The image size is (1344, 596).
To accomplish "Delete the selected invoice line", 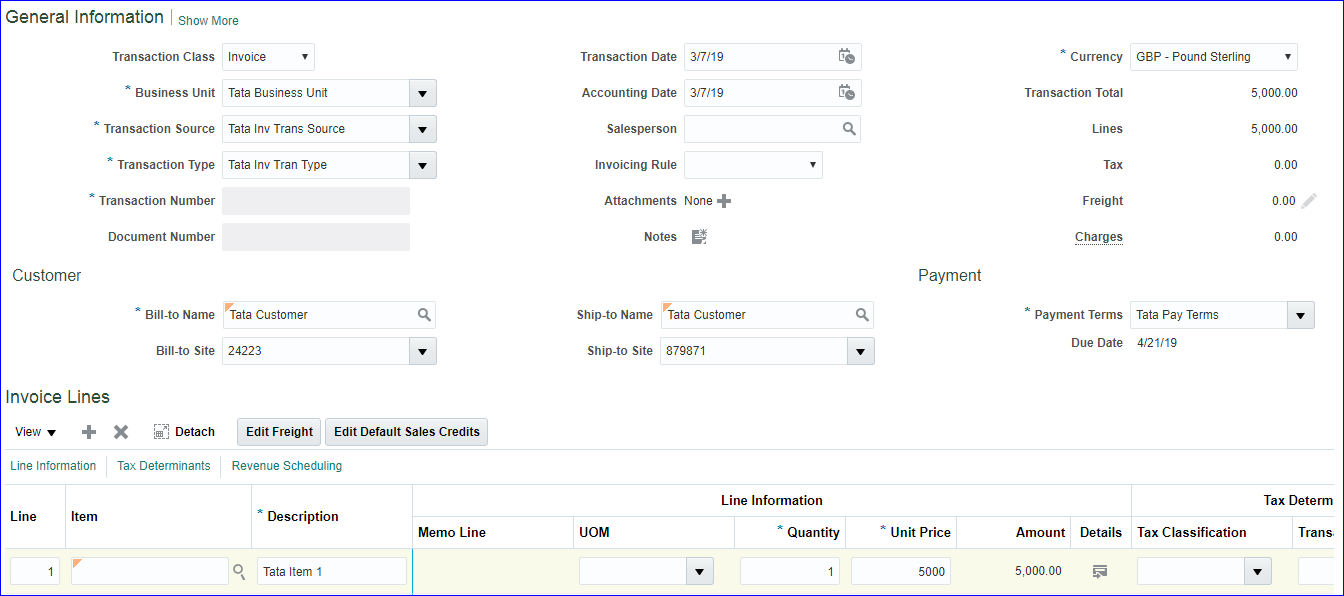I will 121,432.
